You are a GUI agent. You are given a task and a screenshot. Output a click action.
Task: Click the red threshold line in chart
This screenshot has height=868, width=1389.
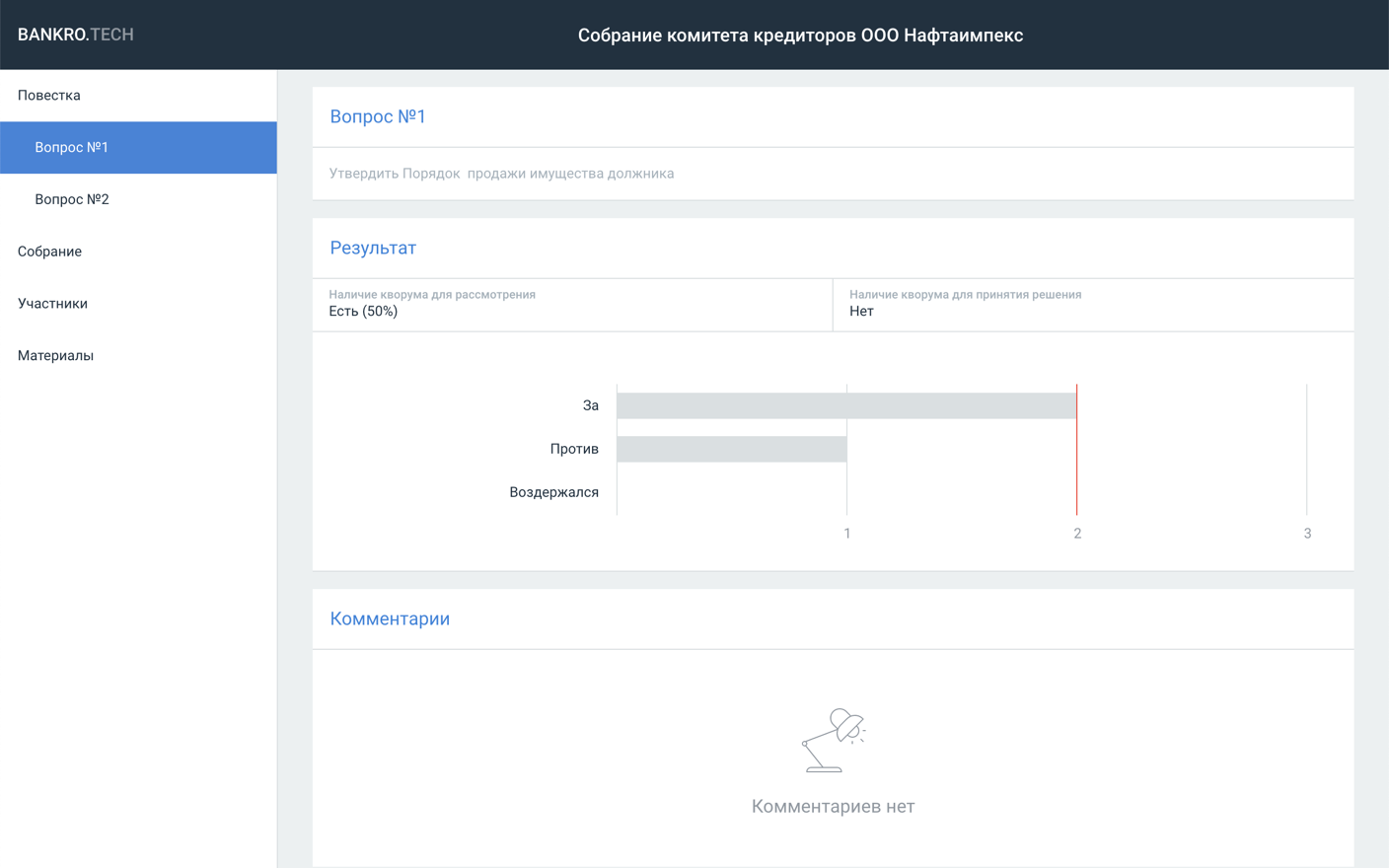click(1076, 450)
